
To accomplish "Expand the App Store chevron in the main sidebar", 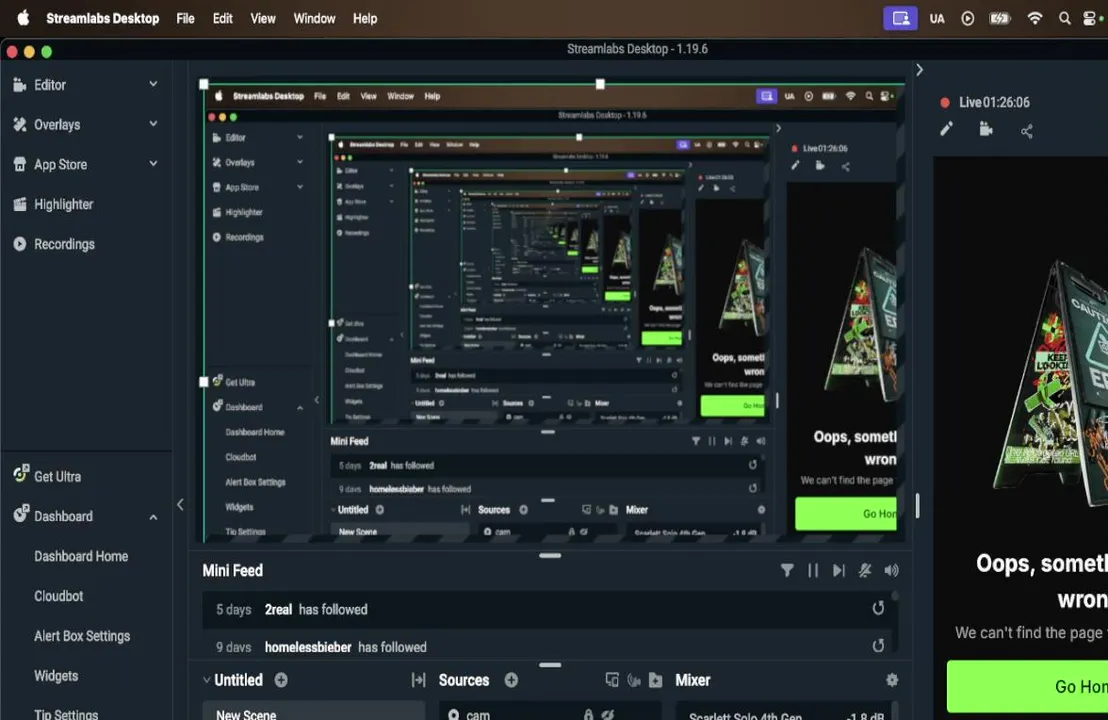I will pos(153,163).
